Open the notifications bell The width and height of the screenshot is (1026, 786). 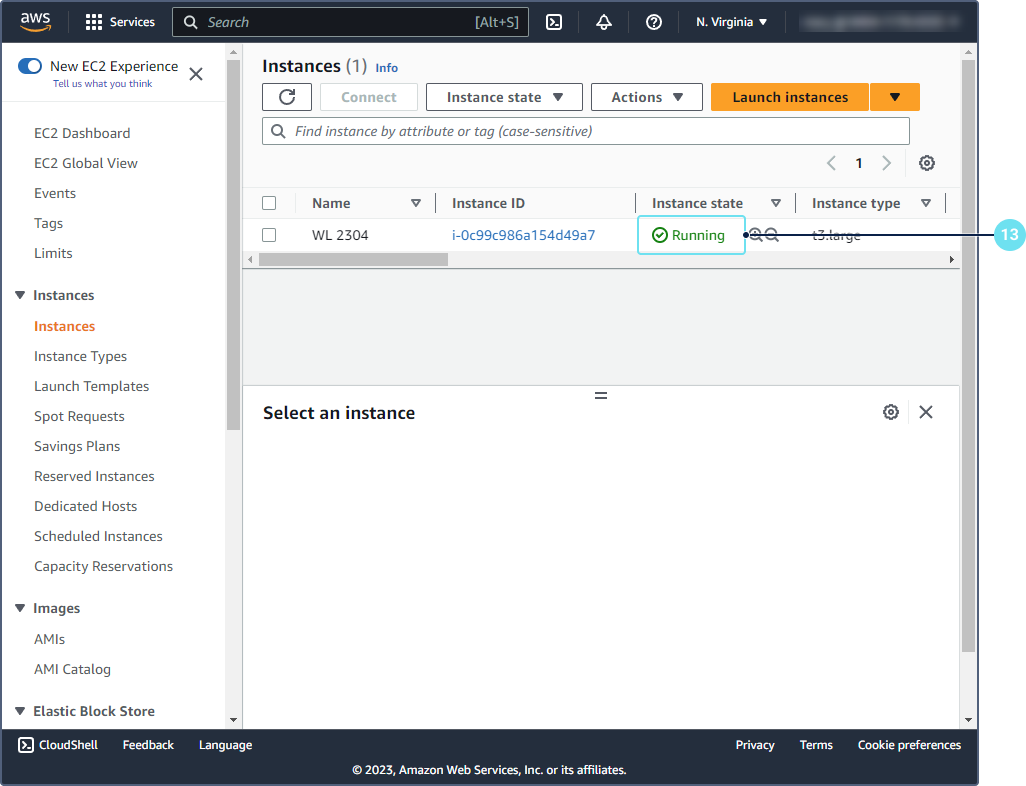click(604, 22)
